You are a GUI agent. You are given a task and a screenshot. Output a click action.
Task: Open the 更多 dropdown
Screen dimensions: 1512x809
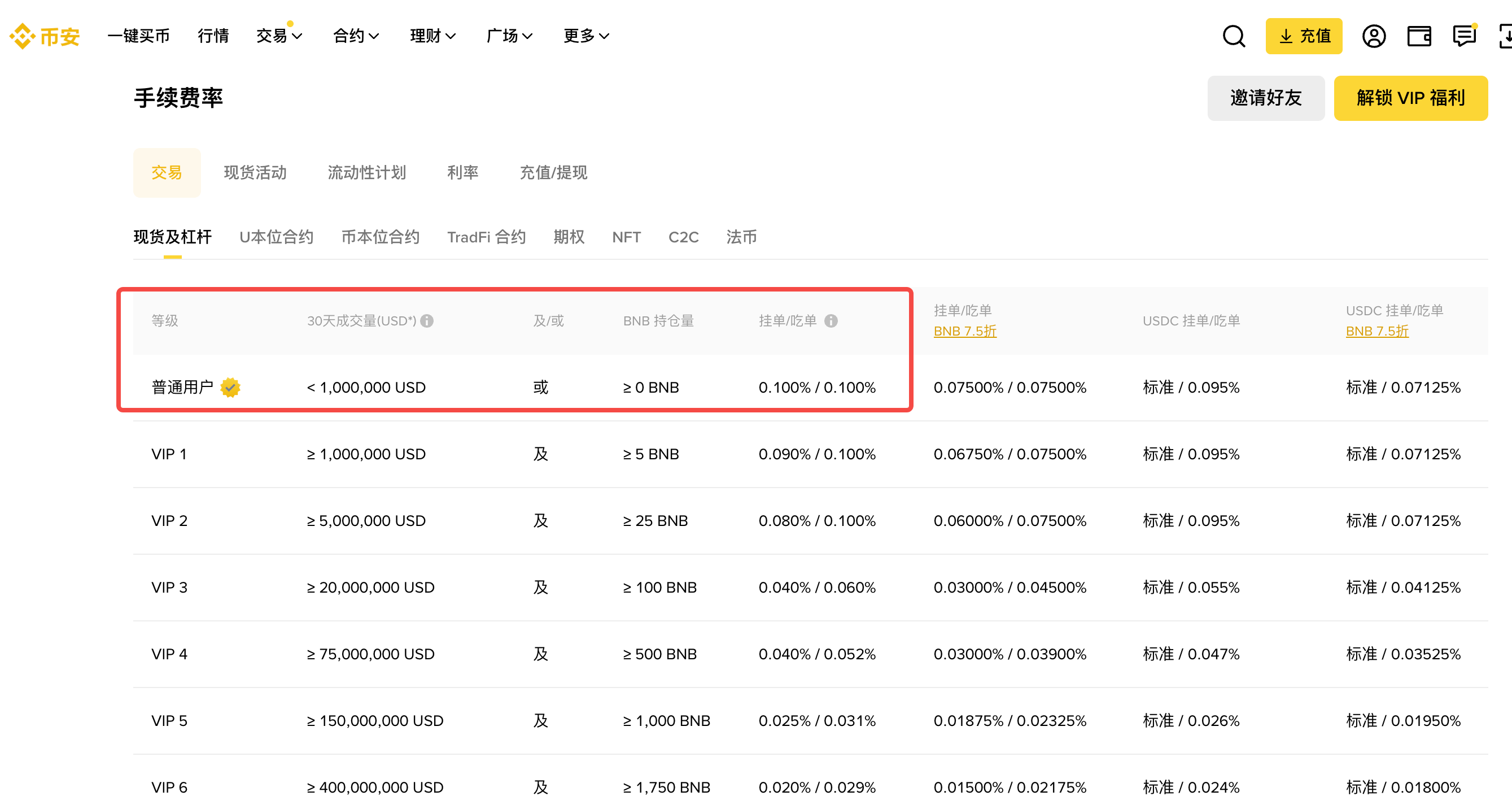pyautogui.click(x=585, y=36)
